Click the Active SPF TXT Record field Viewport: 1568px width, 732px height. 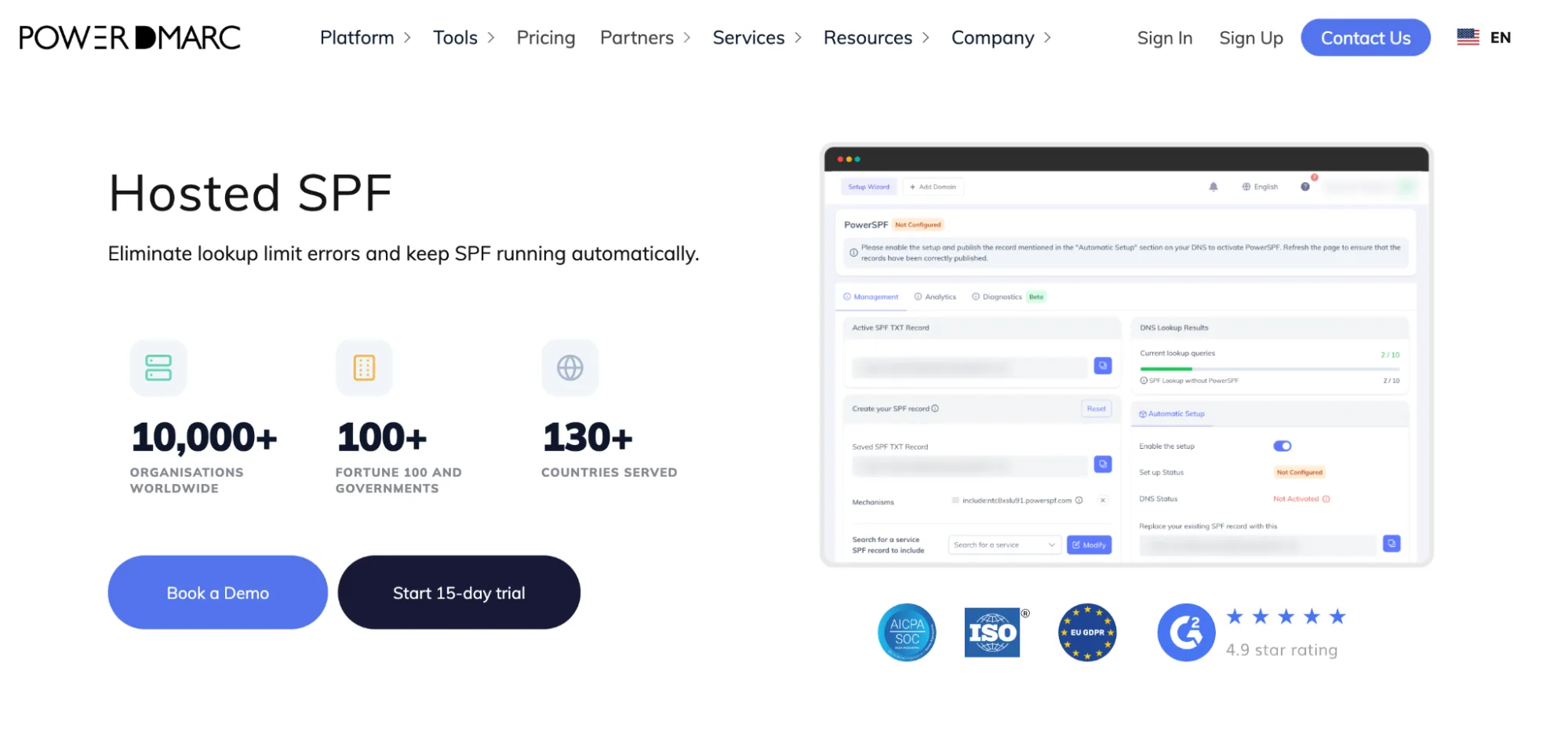970,366
